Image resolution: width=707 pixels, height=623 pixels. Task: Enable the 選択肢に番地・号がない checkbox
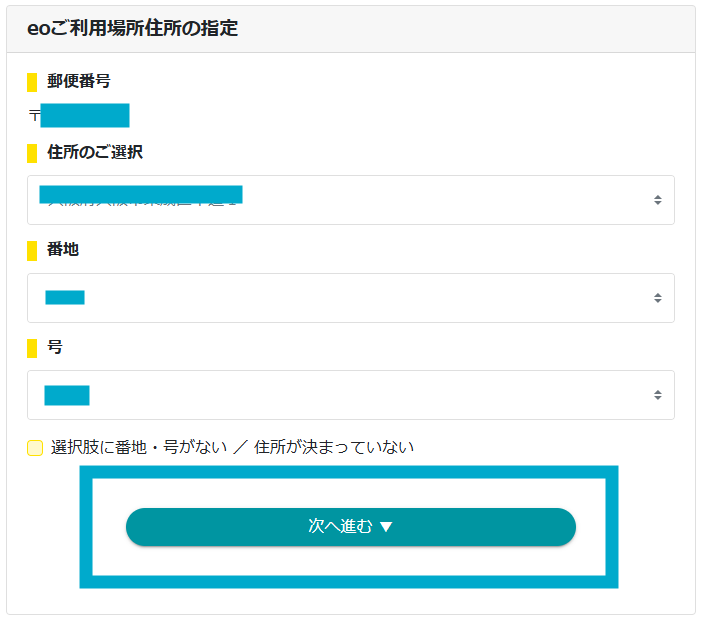[x=35, y=448]
